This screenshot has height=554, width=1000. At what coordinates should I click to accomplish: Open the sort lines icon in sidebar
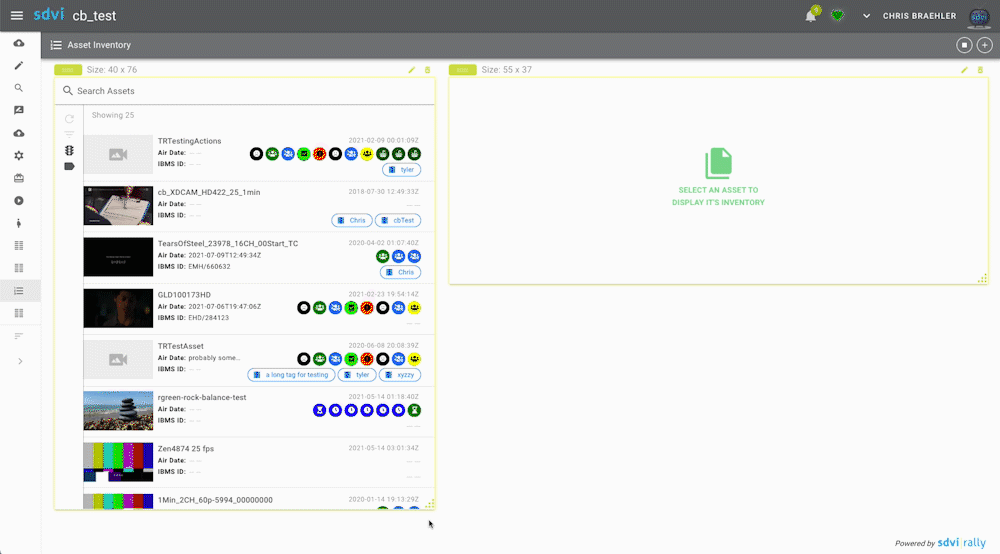(19, 336)
